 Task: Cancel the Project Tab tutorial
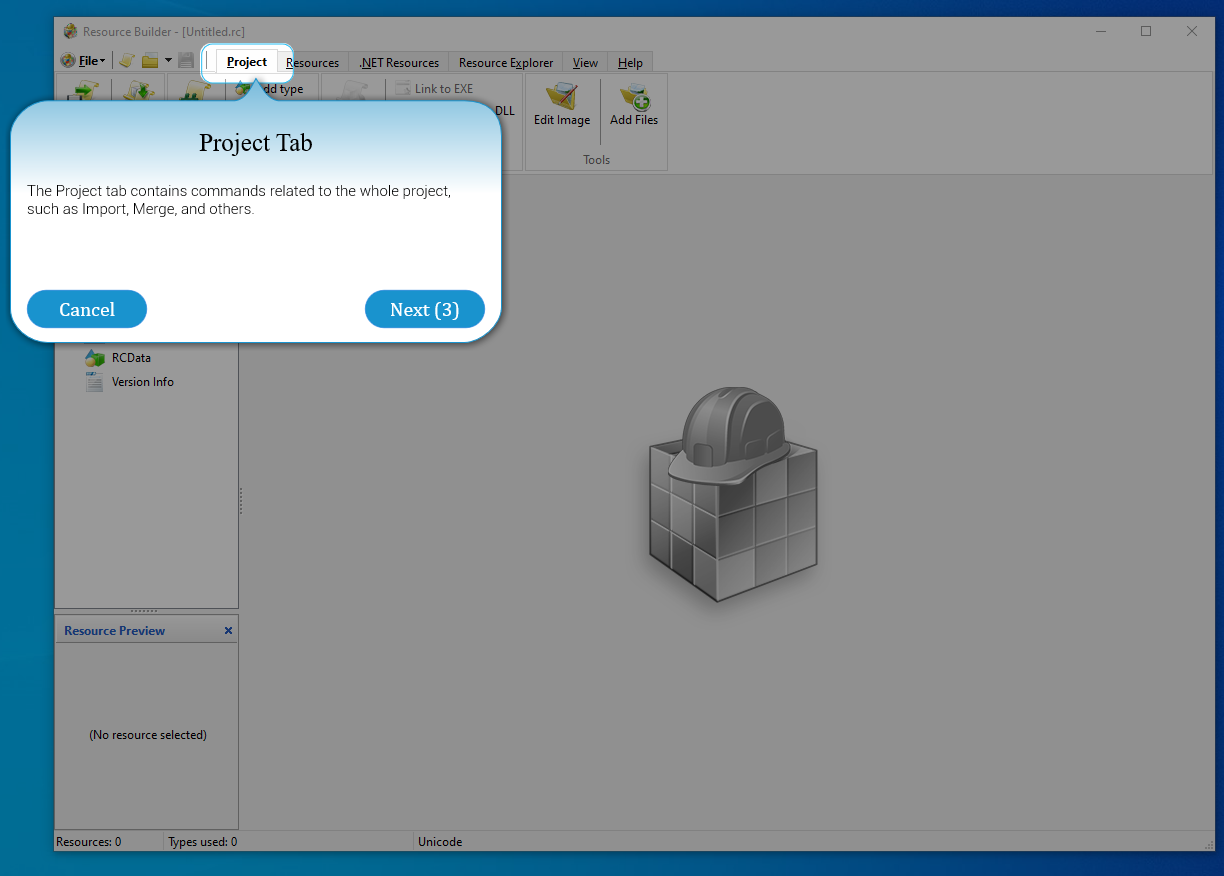(87, 310)
